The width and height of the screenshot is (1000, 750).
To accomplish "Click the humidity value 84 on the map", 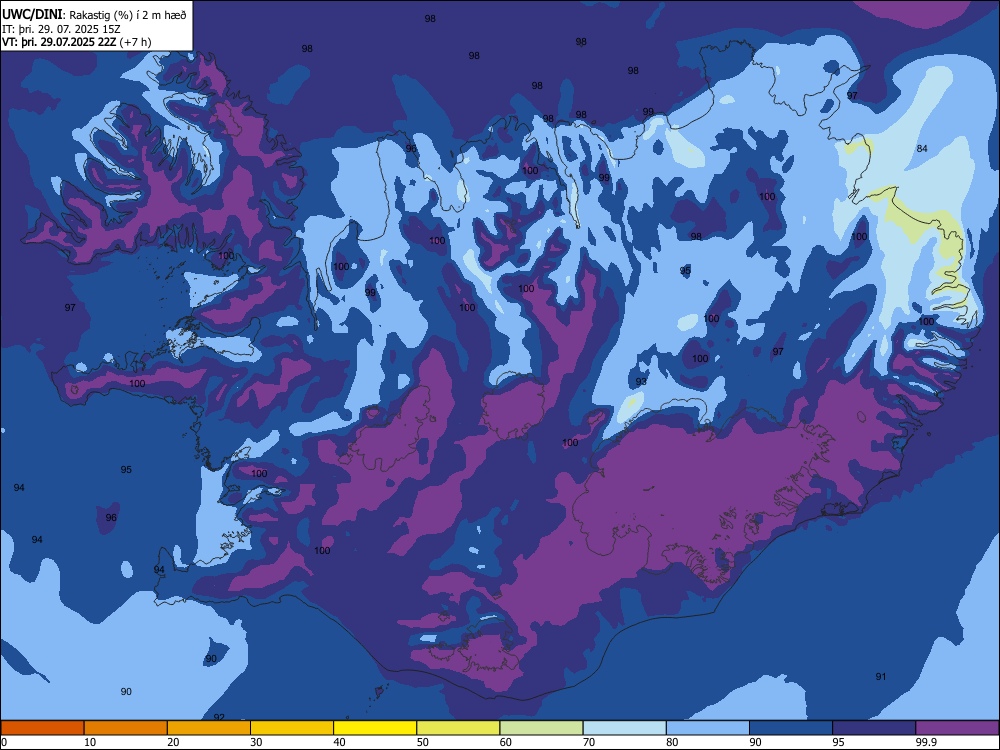I will [922, 149].
